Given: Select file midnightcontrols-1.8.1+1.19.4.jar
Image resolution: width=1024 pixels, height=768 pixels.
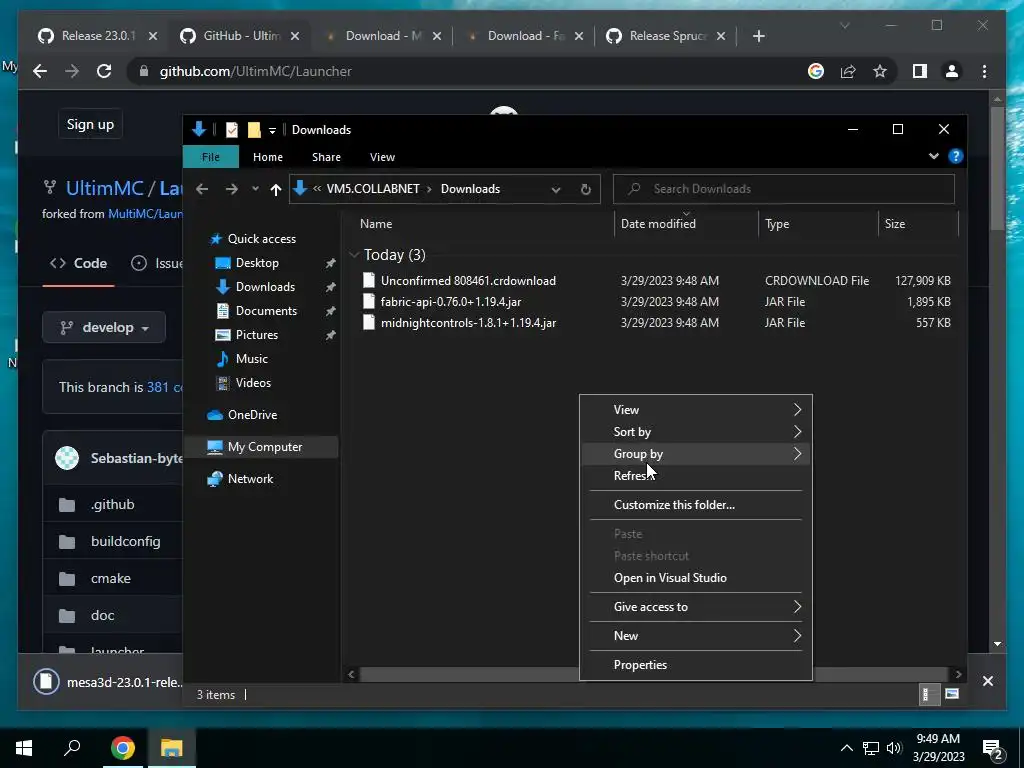Looking at the screenshot, I should 468,323.
